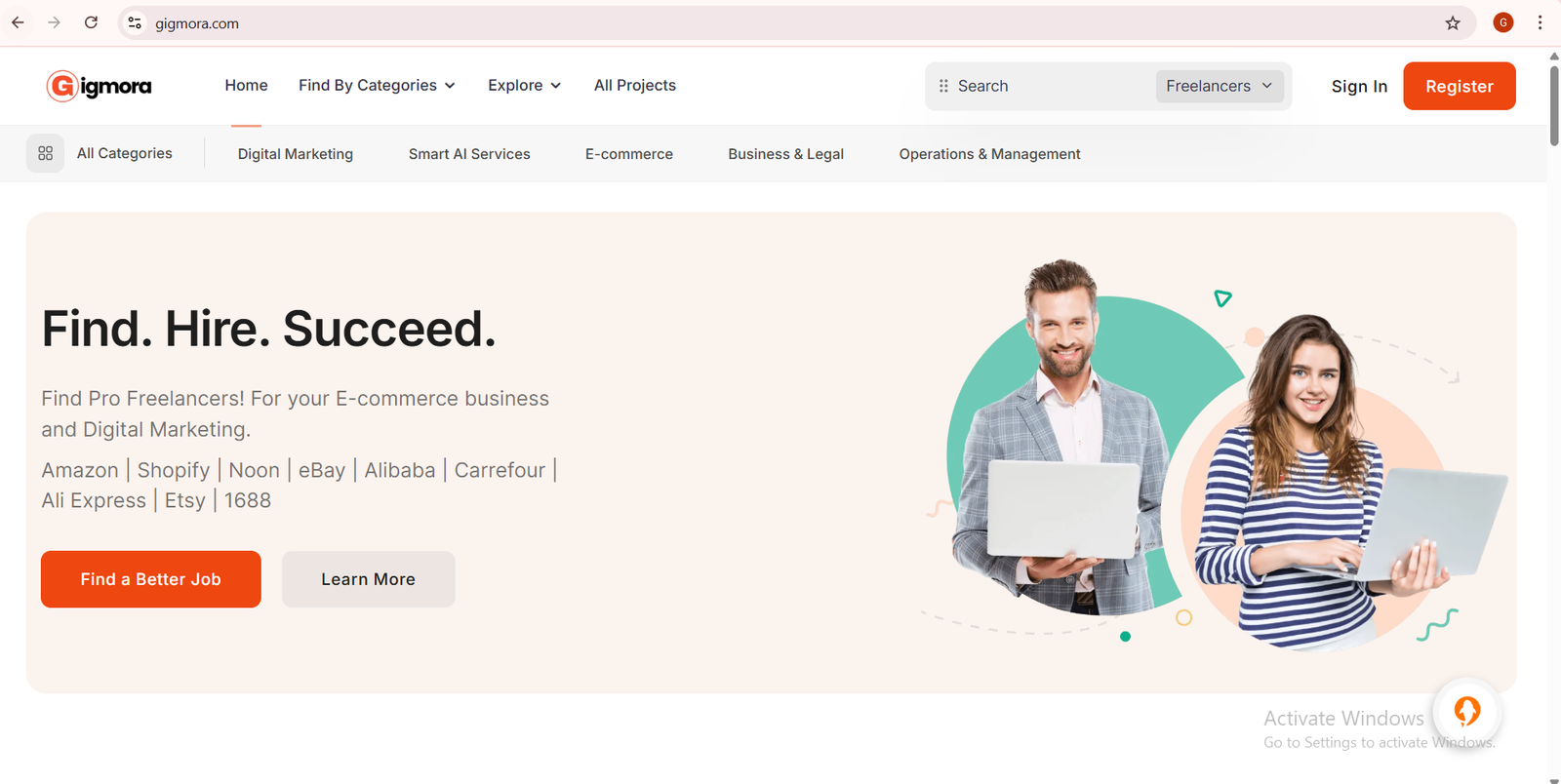Bookmark this page with the star icon
This screenshot has width=1561, height=784.
click(x=1453, y=22)
